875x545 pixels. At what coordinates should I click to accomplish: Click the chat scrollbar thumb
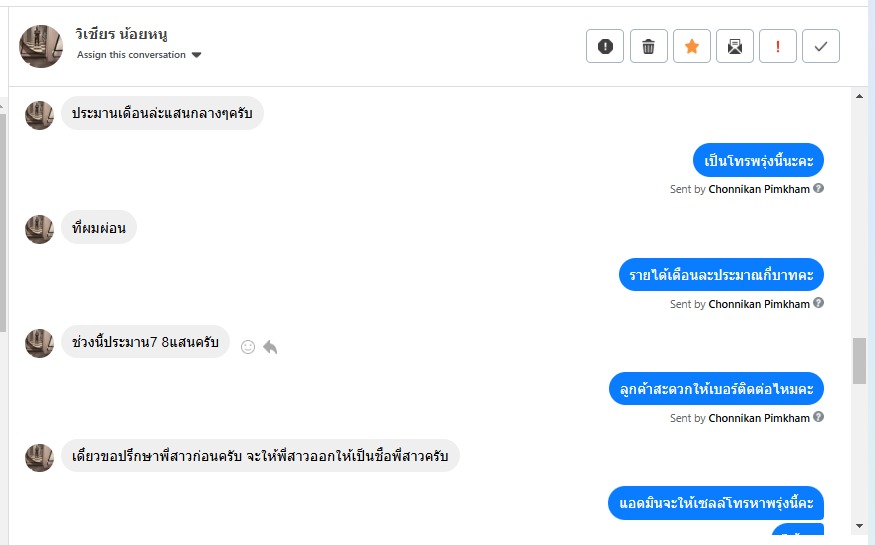859,360
